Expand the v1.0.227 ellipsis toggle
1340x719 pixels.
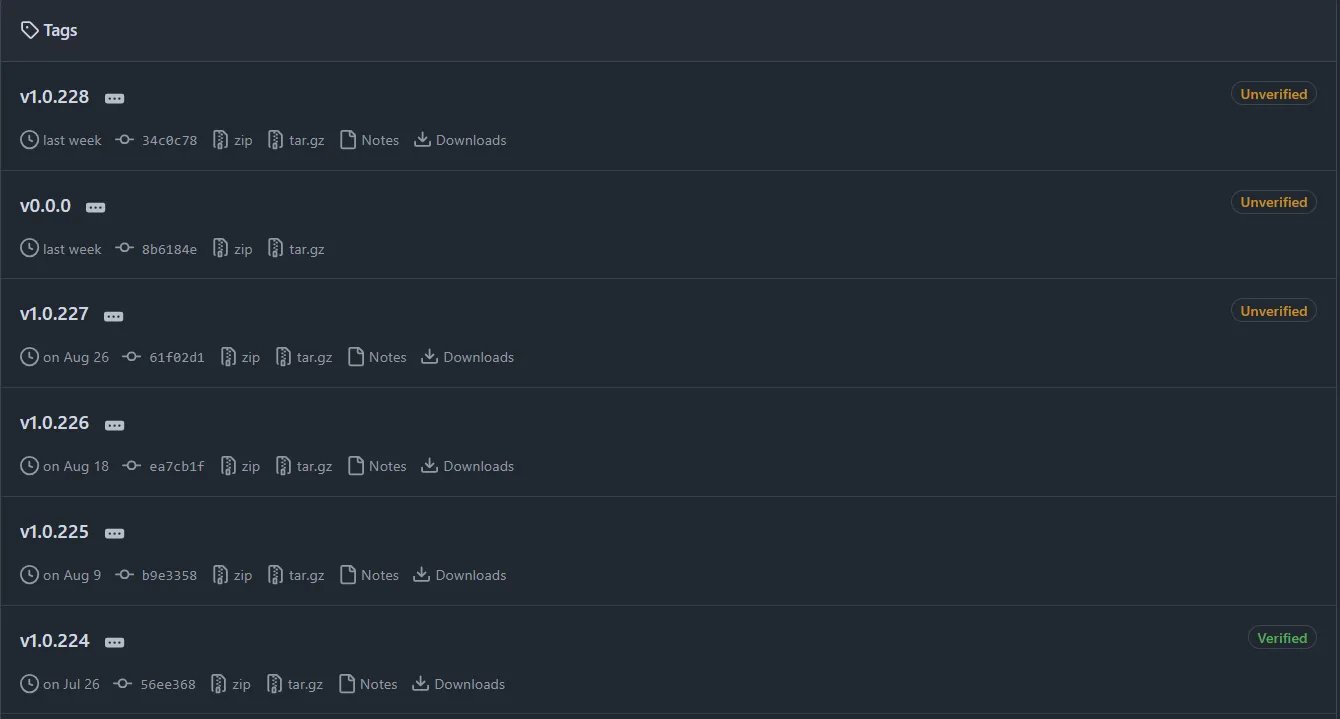pos(114,316)
